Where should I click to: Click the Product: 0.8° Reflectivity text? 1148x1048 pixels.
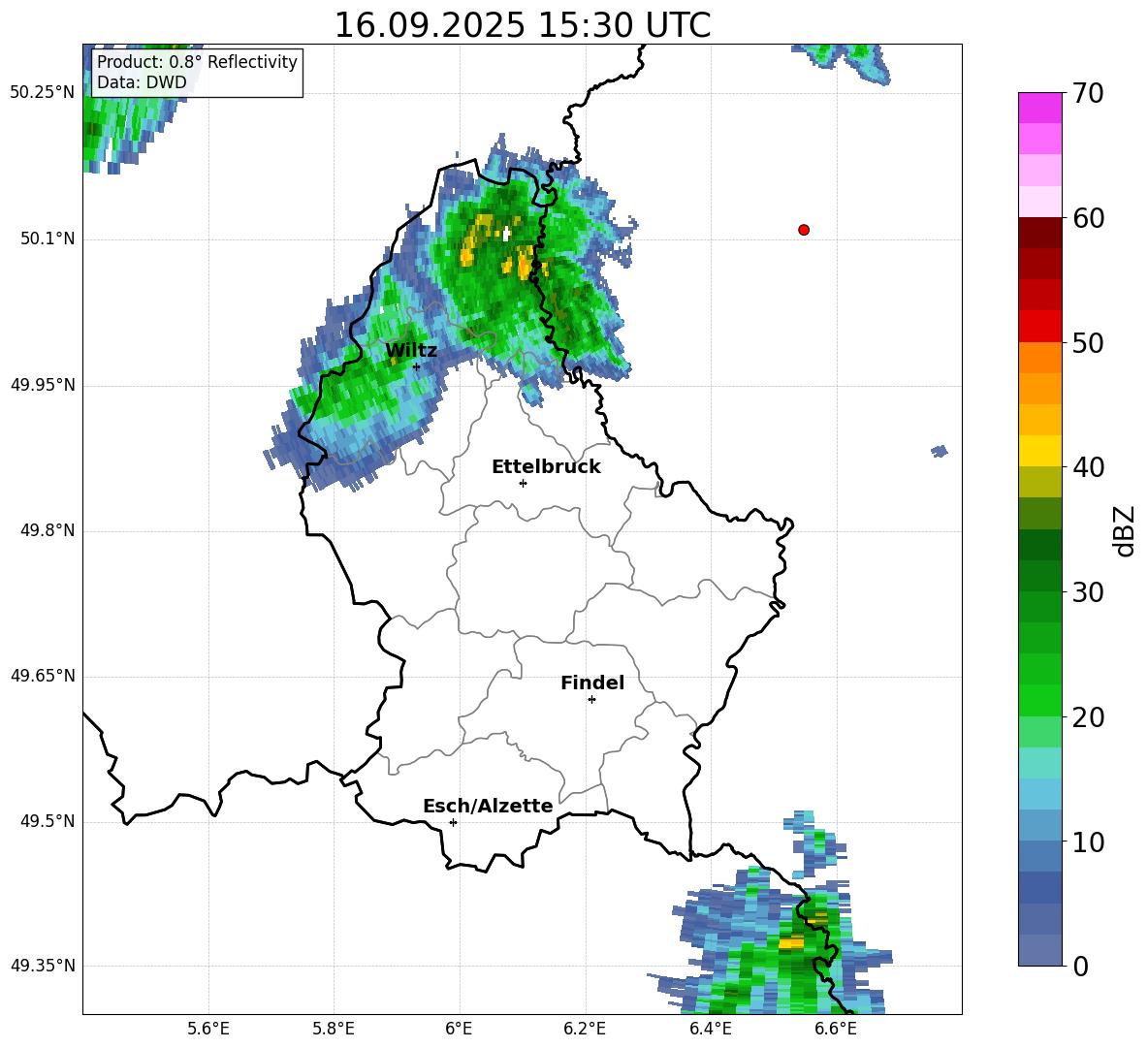pyautogui.click(x=197, y=61)
